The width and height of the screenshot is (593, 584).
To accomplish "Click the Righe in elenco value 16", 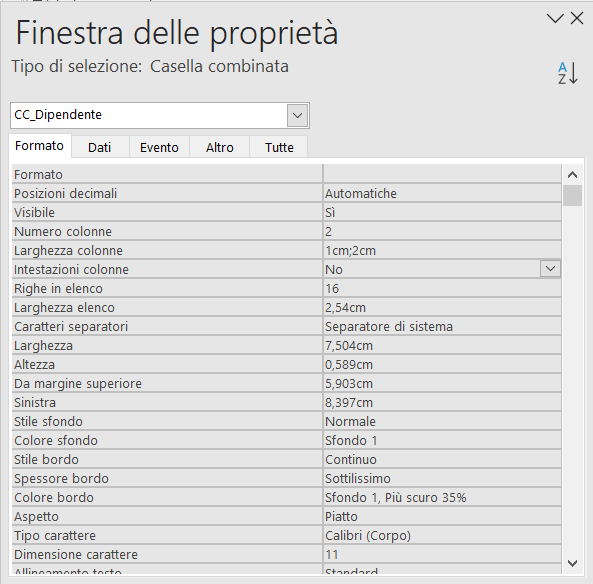I will 442,288.
